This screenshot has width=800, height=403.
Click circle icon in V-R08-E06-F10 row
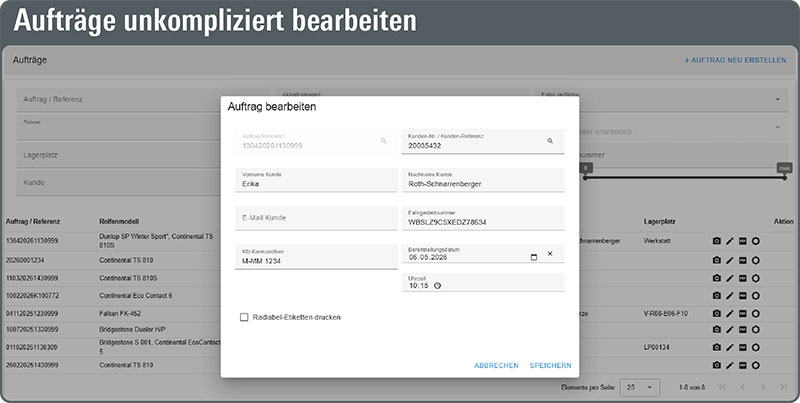point(756,313)
